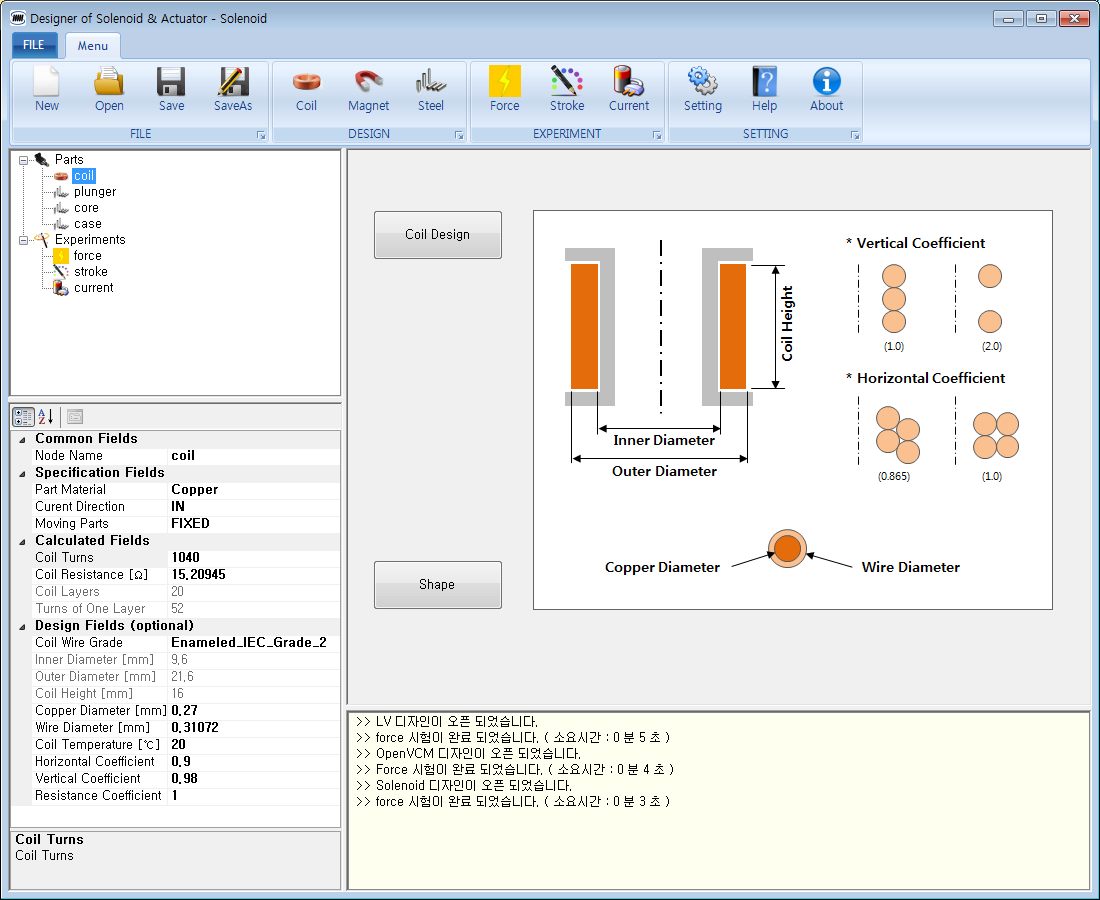Click the Shape button
The image size is (1100, 900).
[438, 584]
